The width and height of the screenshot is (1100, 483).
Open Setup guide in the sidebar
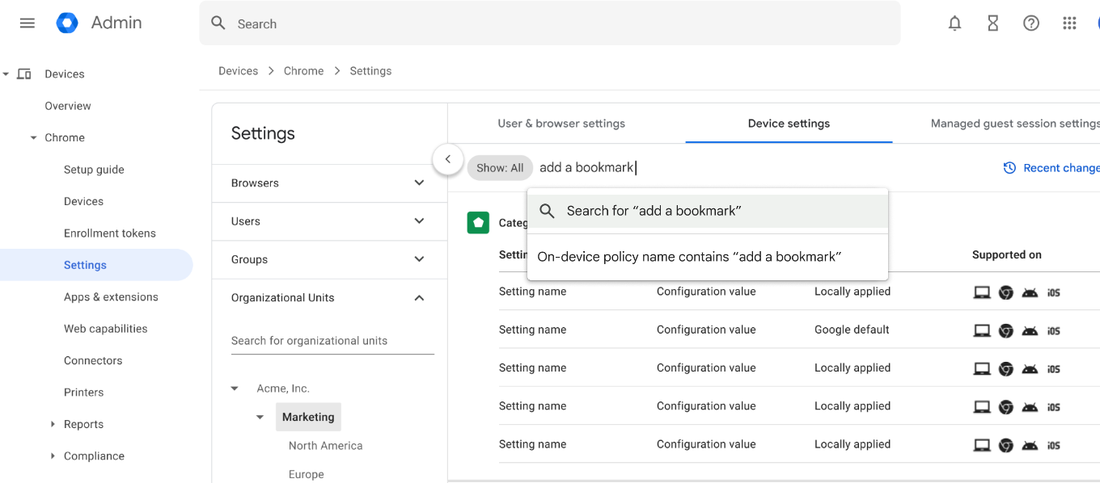(94, 169)
